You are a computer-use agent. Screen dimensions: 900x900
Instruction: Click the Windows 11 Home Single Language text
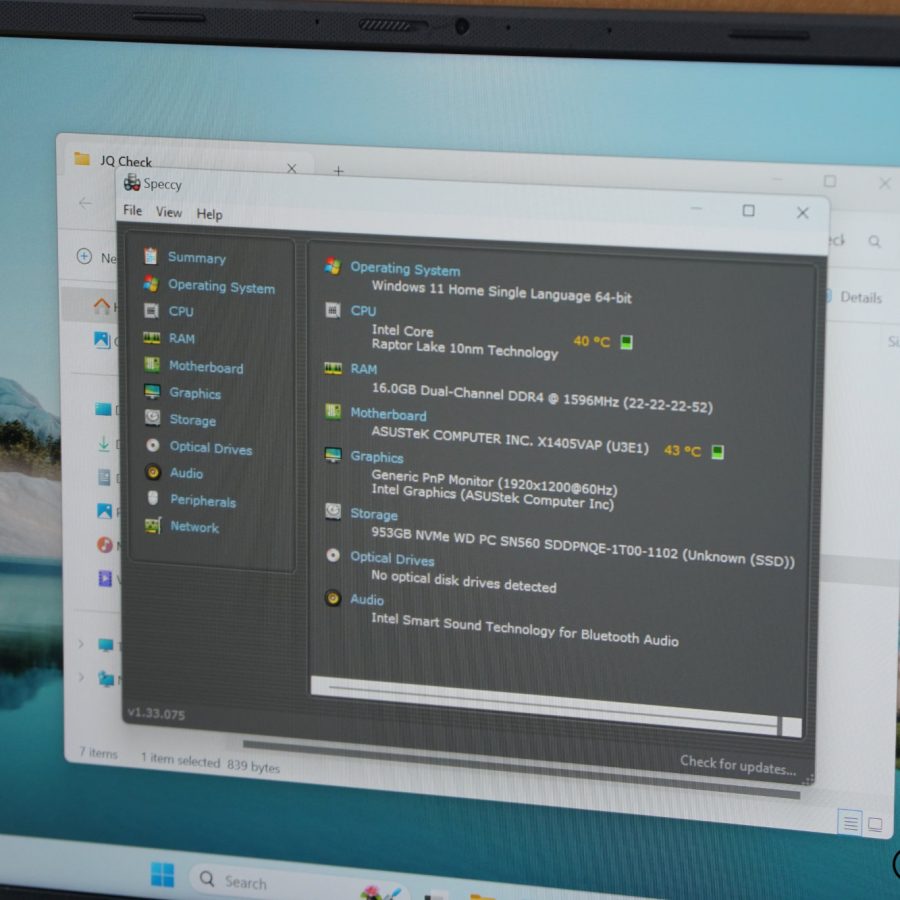click(502, 292)
